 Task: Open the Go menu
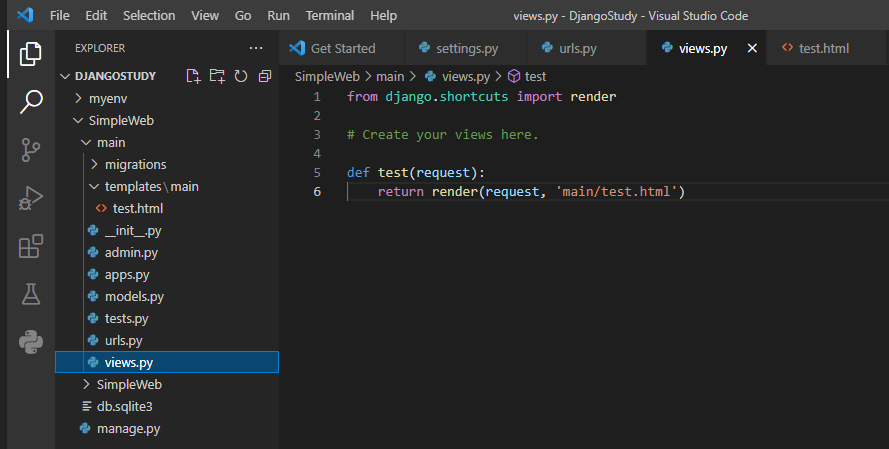(243, 15)
